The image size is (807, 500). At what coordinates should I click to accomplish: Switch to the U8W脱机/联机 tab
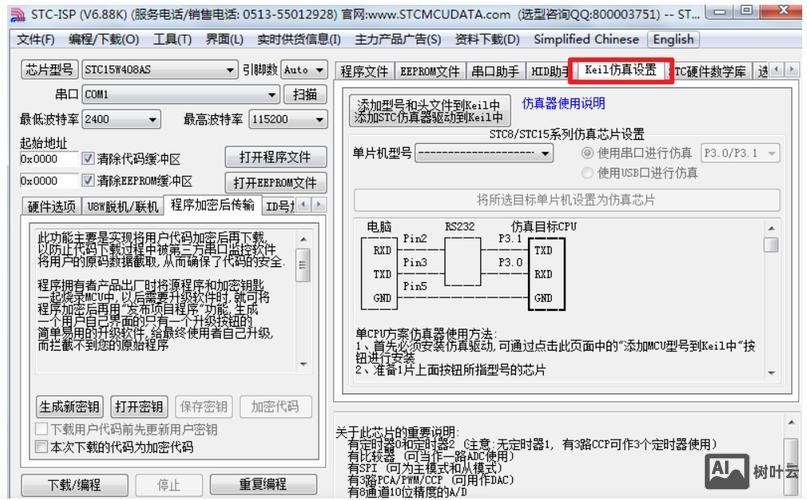click(x=122, y=206)
